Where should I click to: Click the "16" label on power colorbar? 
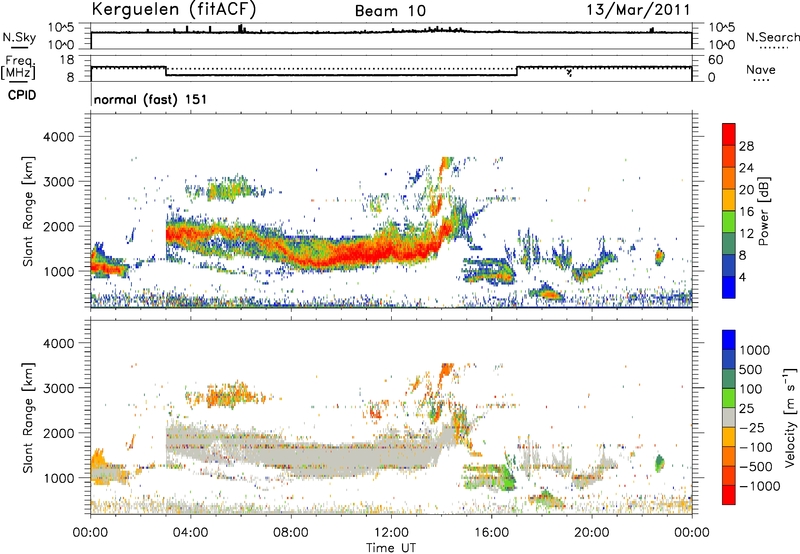click(x=746, y=212)
